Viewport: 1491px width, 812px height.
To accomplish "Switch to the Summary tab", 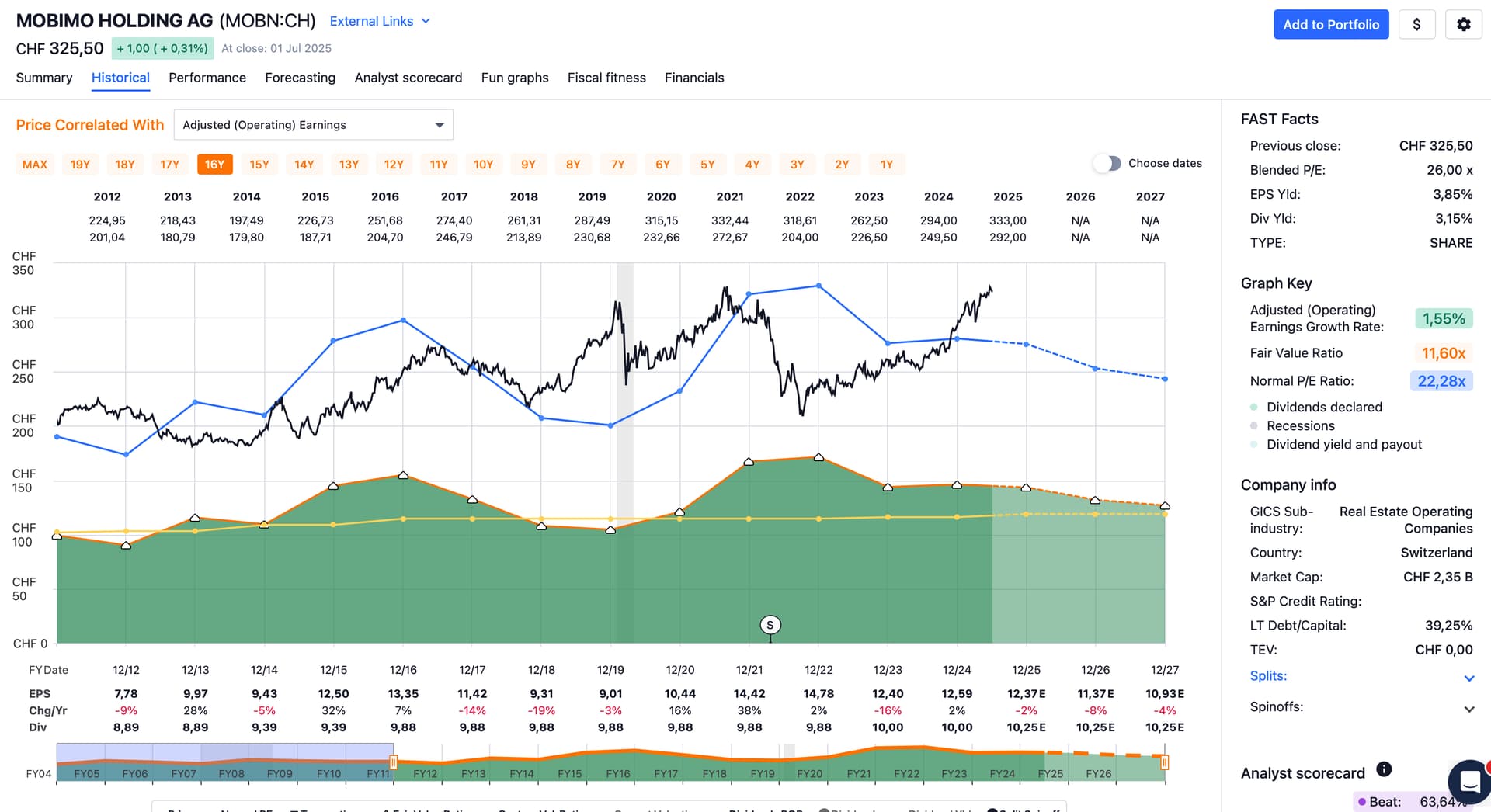I will 44,78.
